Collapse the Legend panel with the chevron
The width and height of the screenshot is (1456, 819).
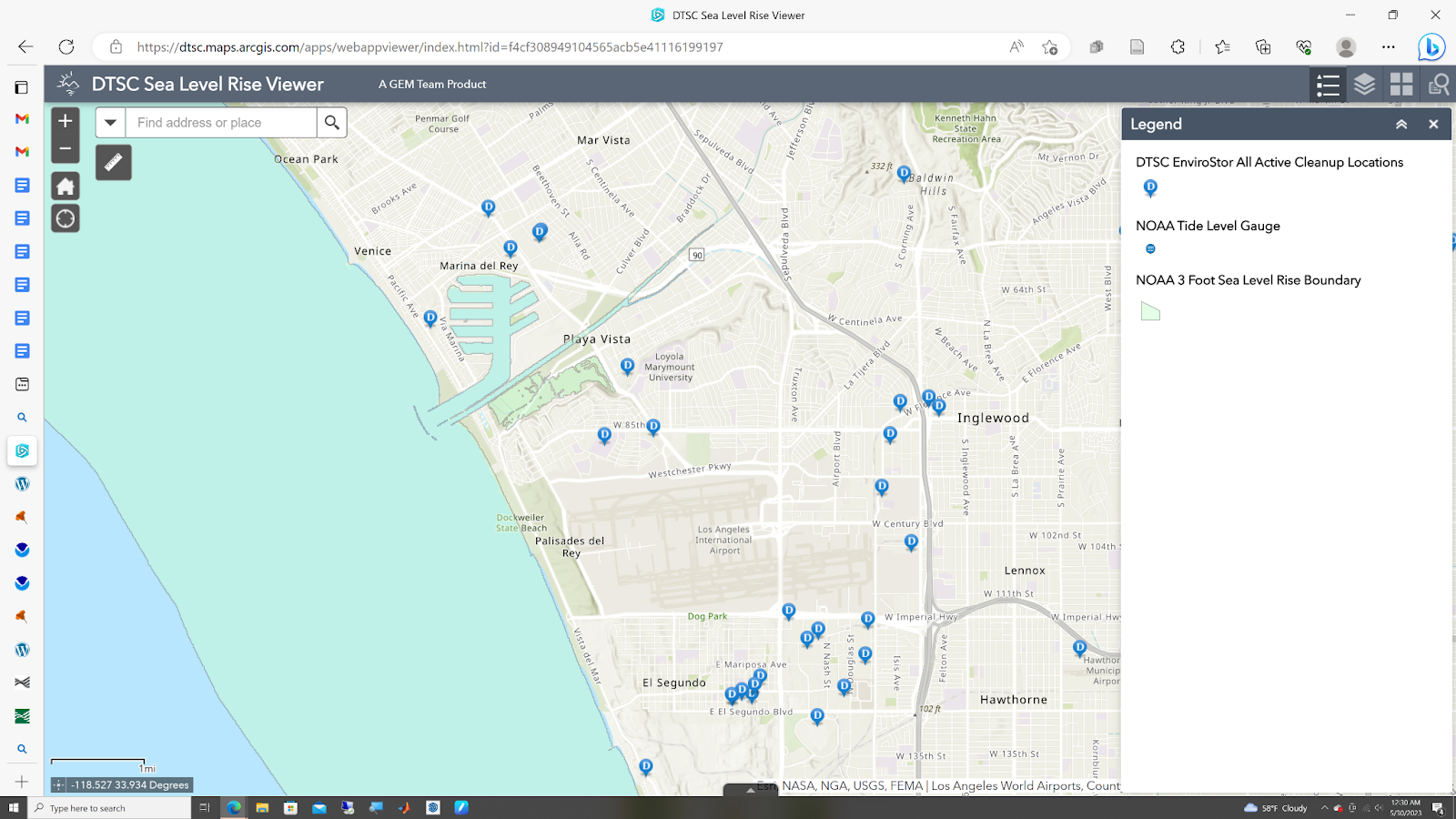[x=1400, y=124]
